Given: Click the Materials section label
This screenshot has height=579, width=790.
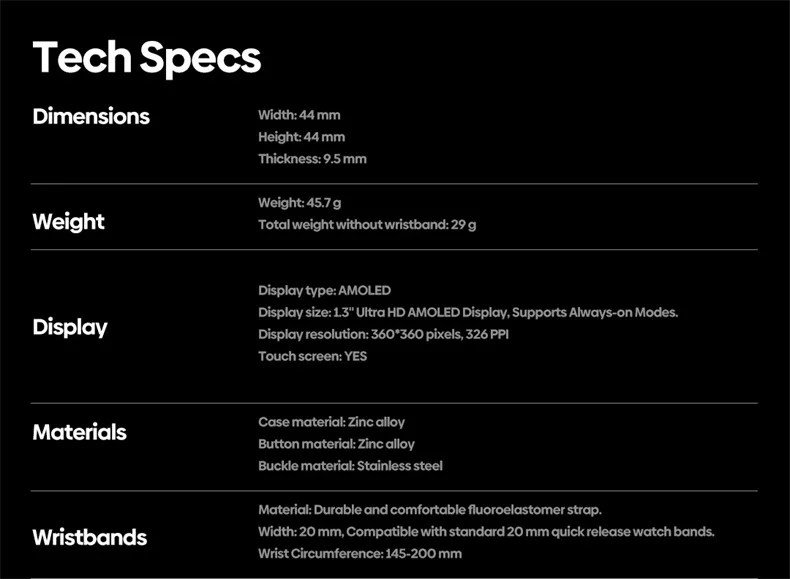Looking at the screenshot, I should click(x=80, y=432).
